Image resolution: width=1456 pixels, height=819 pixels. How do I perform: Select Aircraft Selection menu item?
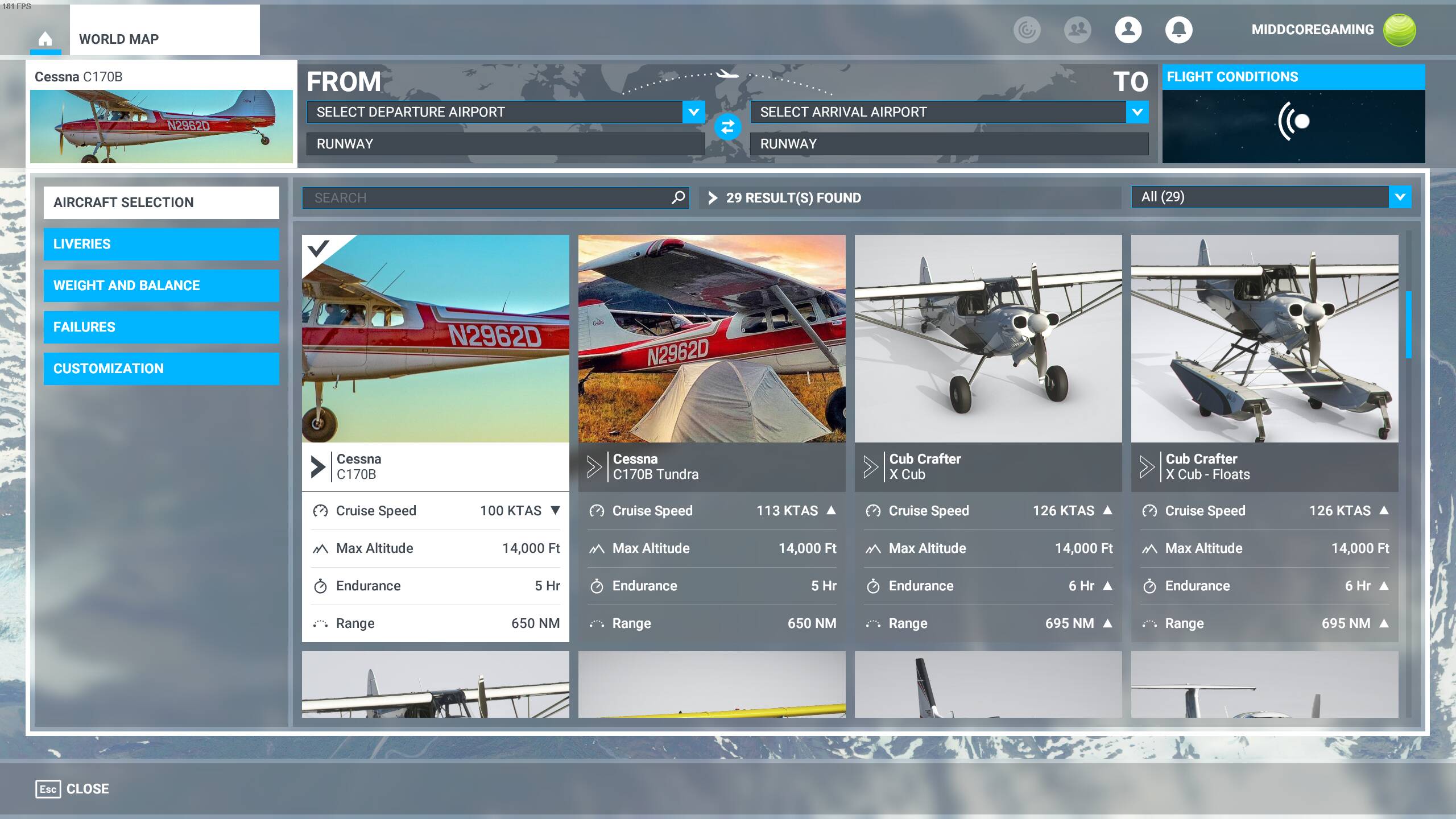click(x=162, y=202)
